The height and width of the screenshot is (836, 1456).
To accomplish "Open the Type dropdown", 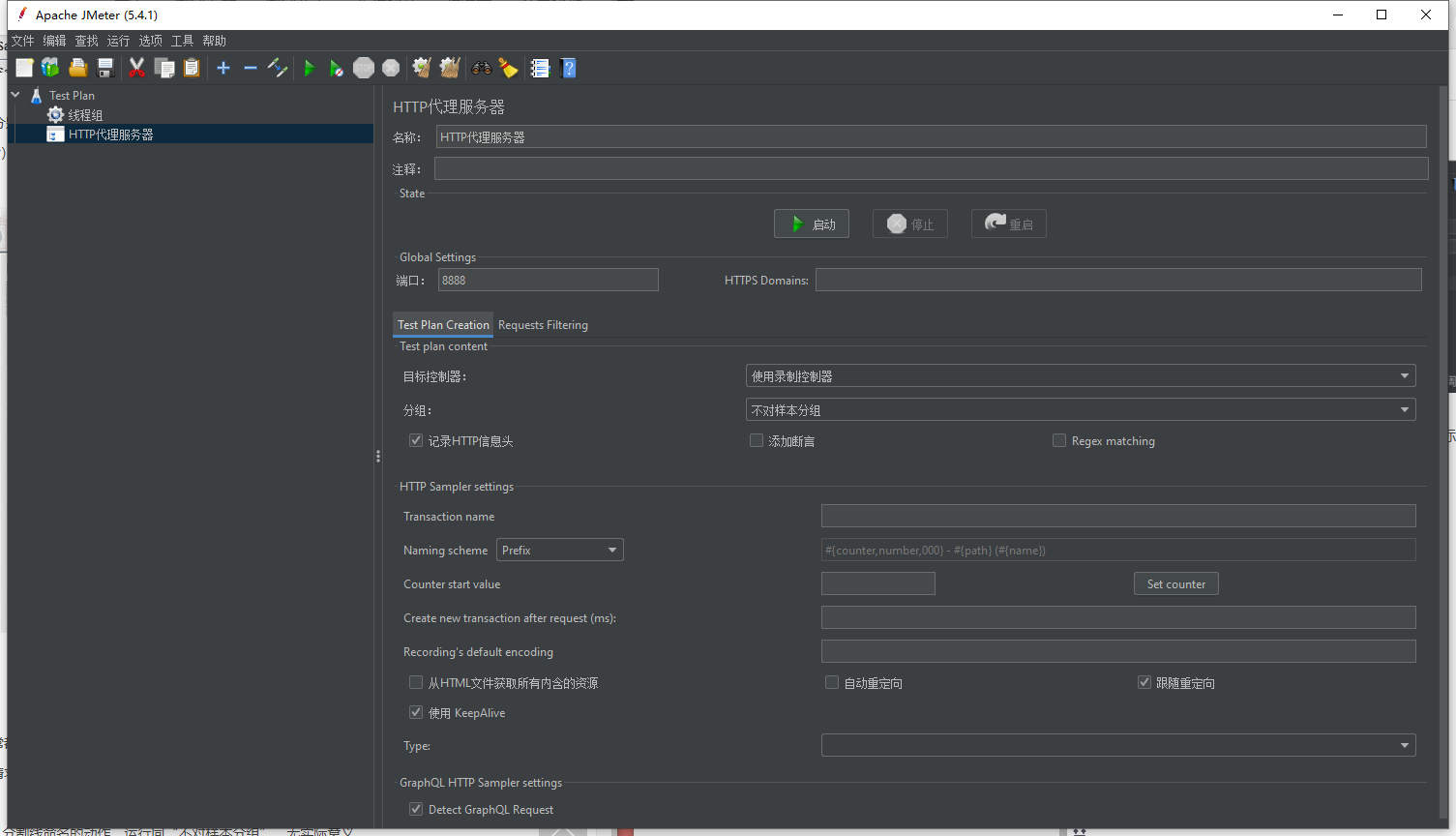I will [x=1118, y=745].
